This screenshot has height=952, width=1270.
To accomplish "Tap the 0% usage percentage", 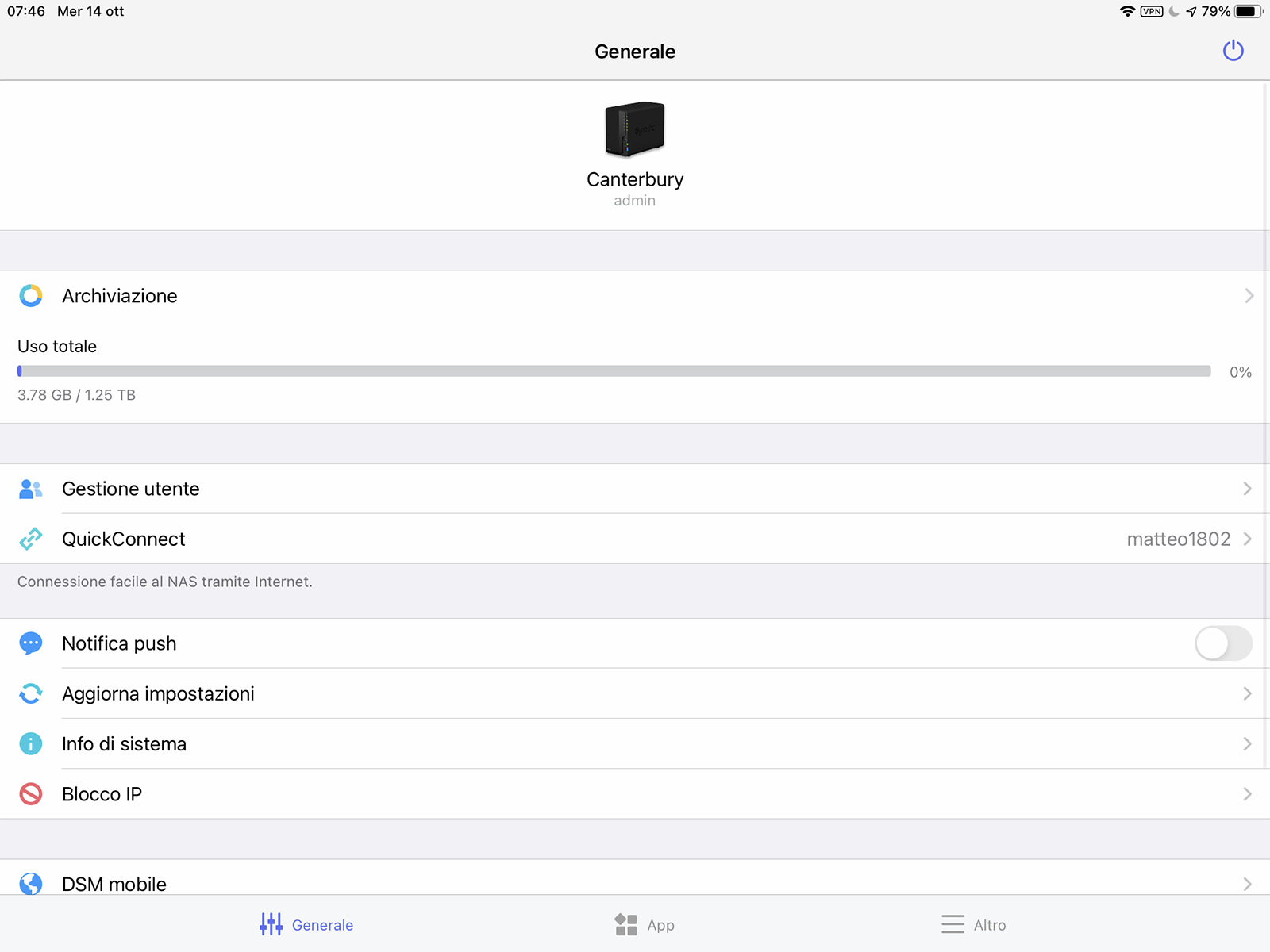I will point(1241,372).
